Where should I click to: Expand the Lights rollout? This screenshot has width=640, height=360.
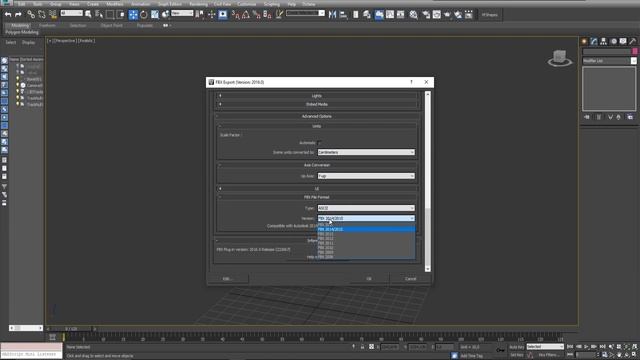tap(317, 96)
